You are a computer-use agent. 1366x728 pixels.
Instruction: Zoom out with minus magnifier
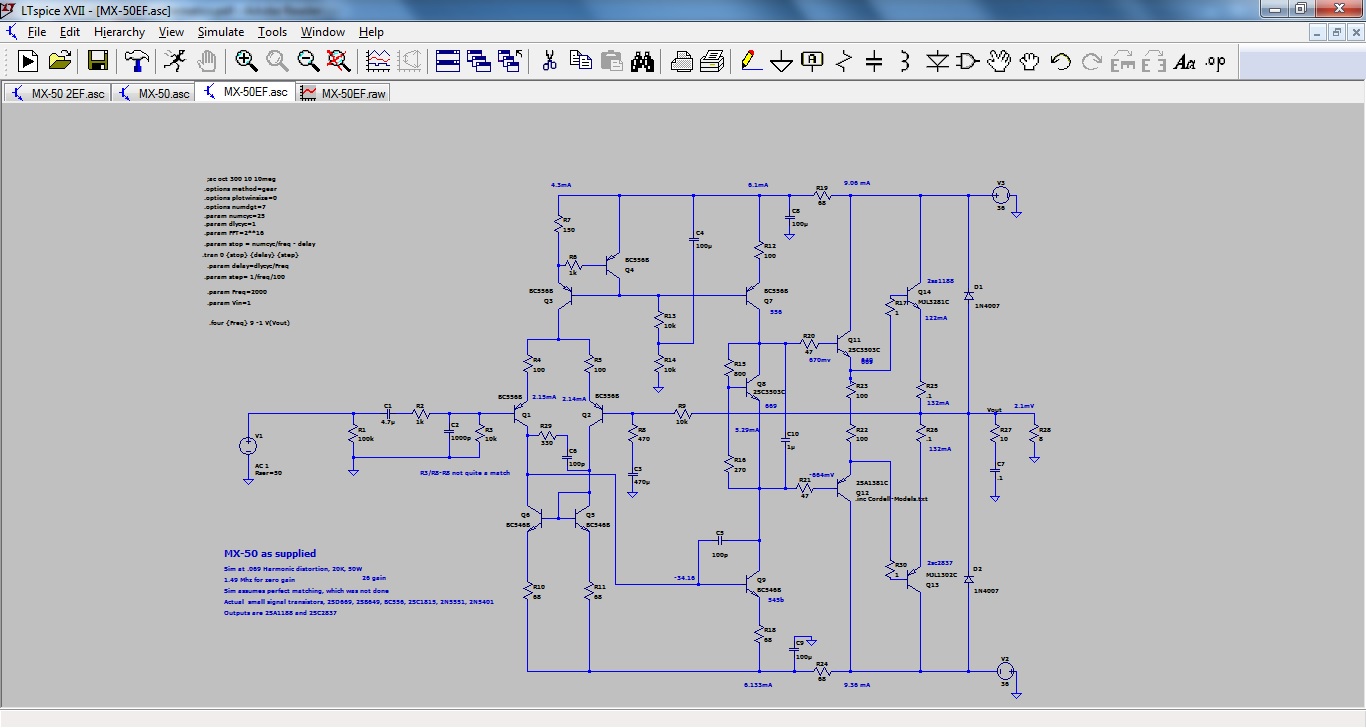point(308,61)
